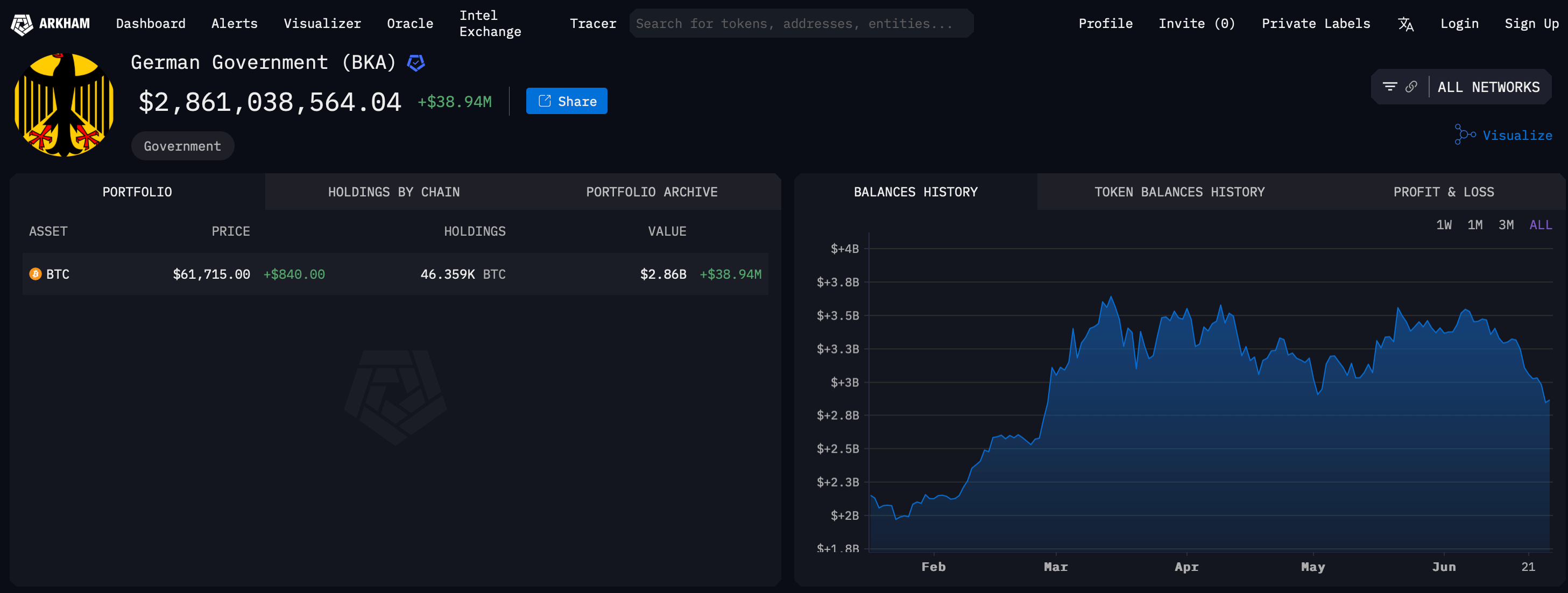Screen dimensions: 1568x593
Task: Click the +$840.00 price change
Action: coord(294,274)
